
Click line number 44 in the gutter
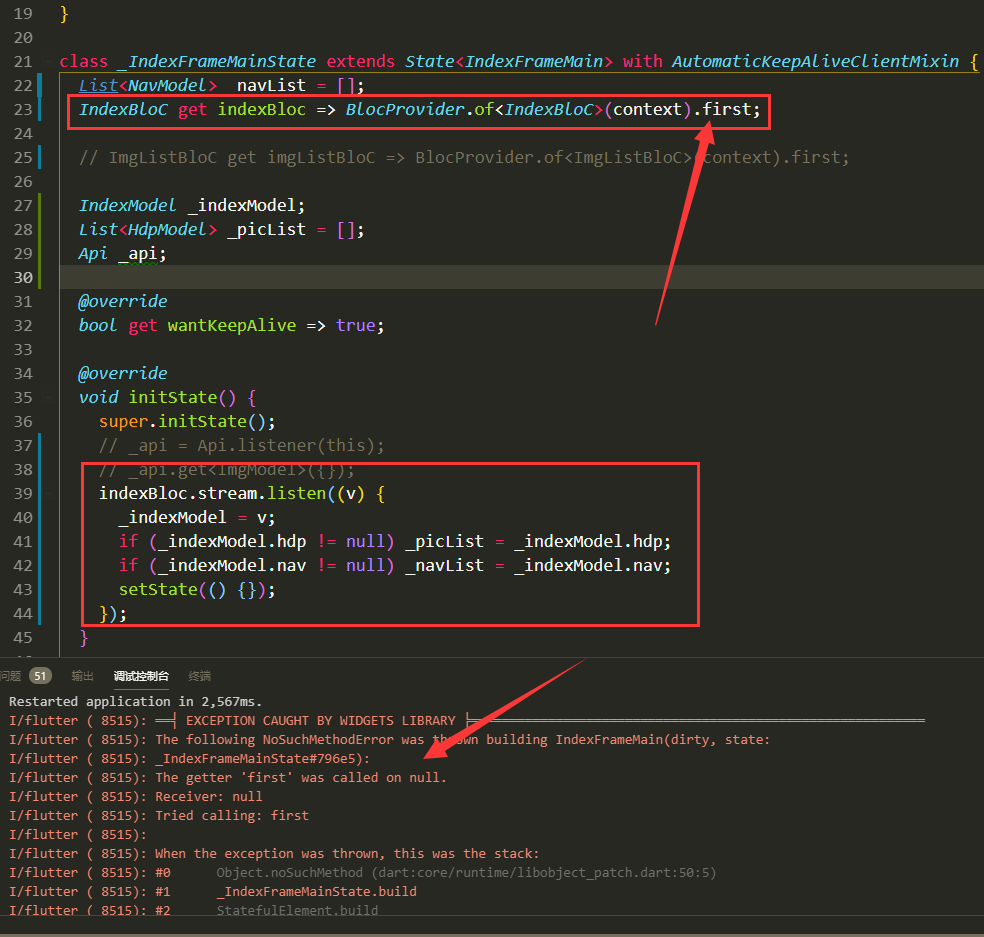coord(23,613)
